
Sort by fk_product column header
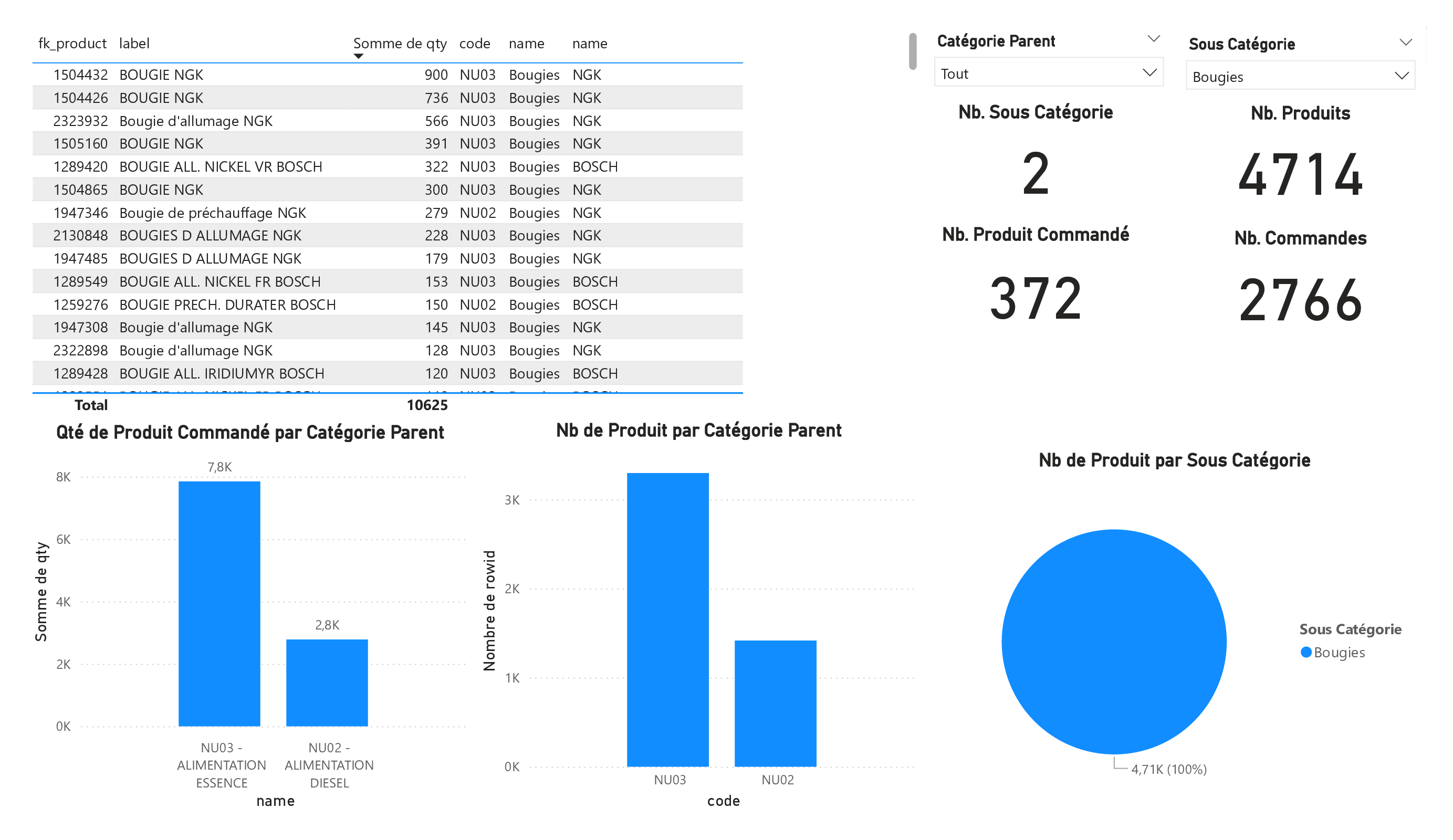(x=72, y=43)
